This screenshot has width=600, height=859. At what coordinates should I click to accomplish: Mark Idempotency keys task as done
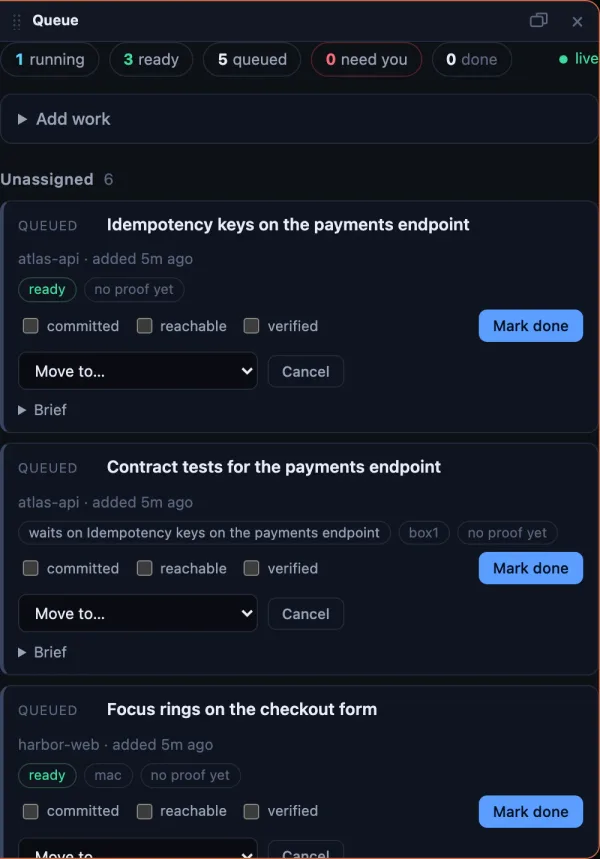pos(530,326)
